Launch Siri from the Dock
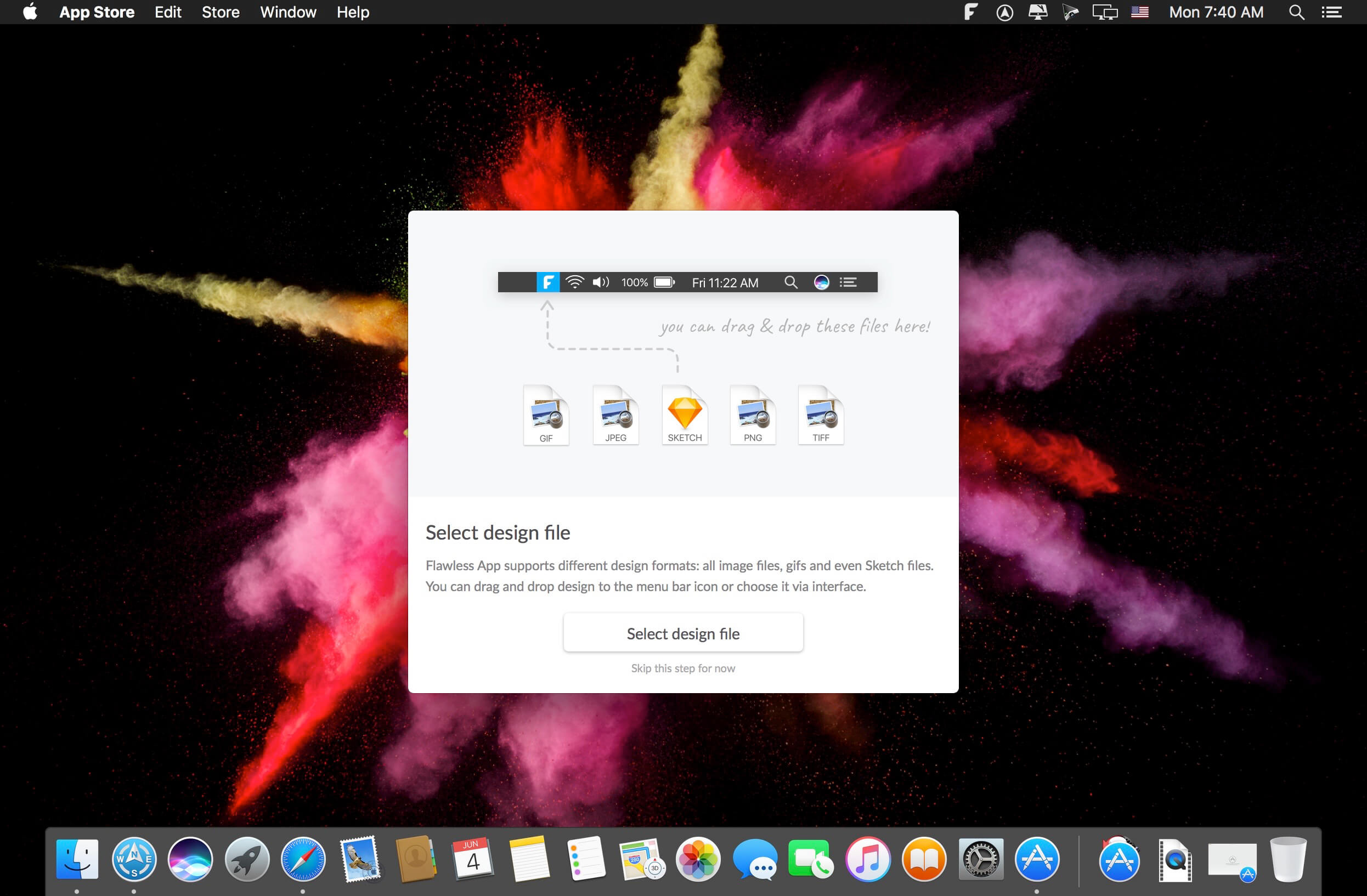 pyautogui.click(x=190, y=859)
